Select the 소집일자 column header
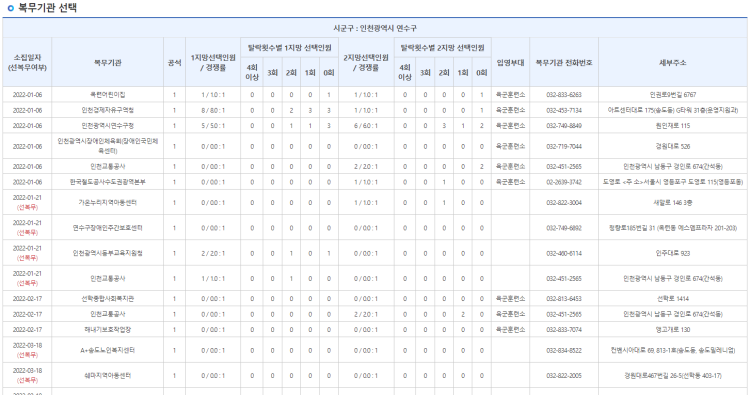 [x=27, y=63]
